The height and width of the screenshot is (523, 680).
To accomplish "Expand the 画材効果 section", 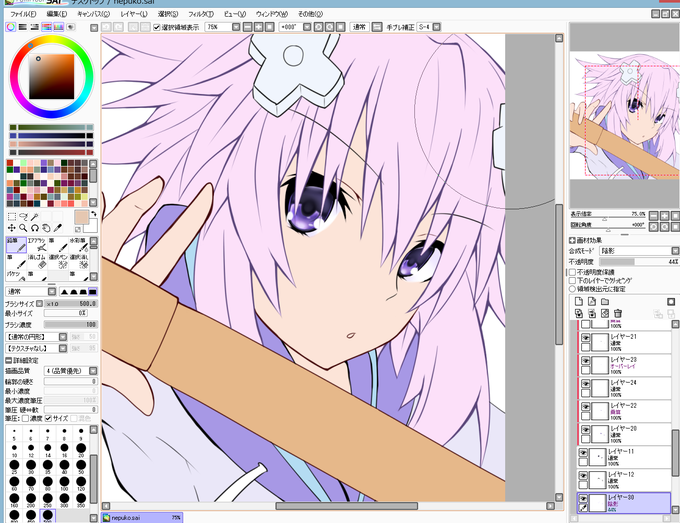I will click(572, 240).
